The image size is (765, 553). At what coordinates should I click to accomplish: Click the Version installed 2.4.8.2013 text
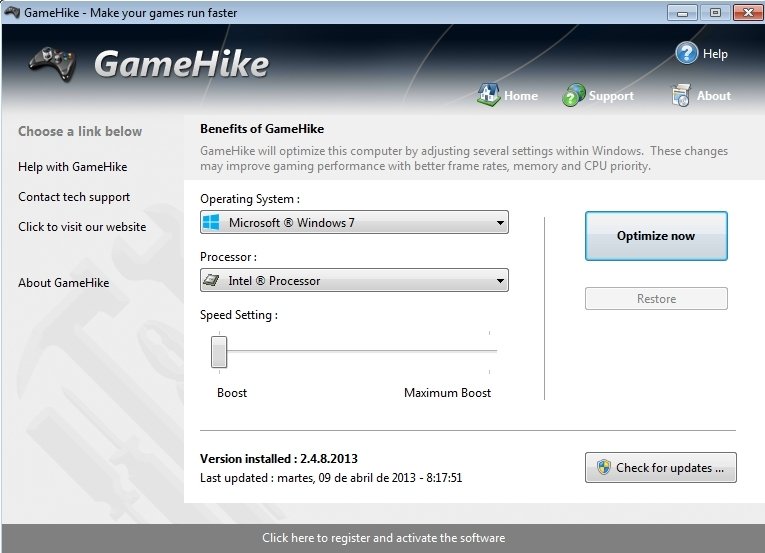pos(279,459)
